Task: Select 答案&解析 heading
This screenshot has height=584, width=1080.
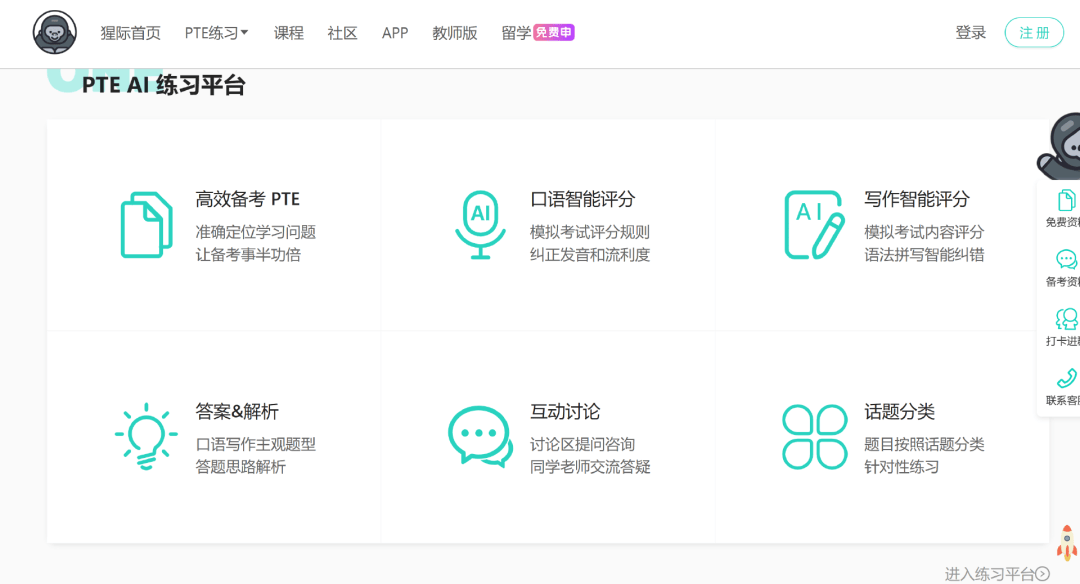Action: tap(237, 411)
